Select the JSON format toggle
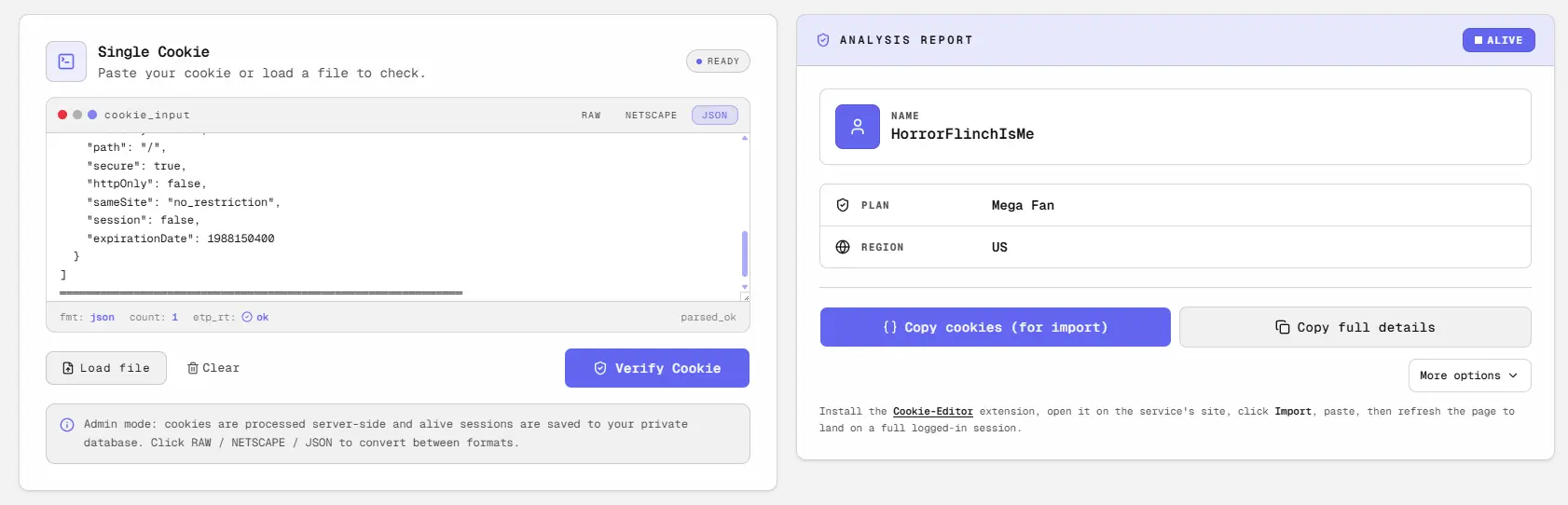1568x505 pixels. 715,116
